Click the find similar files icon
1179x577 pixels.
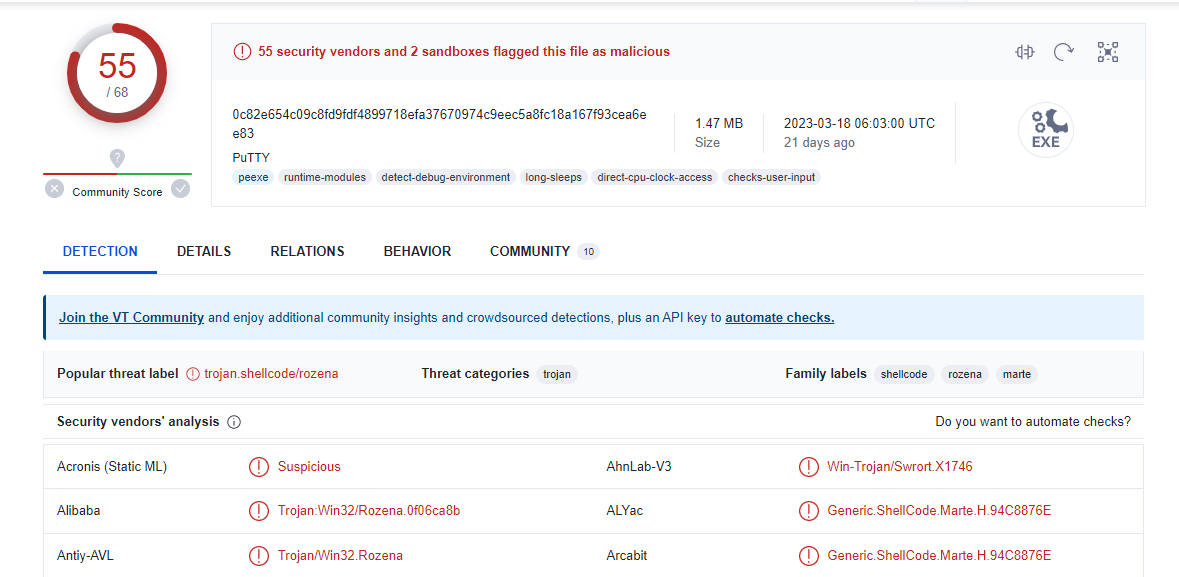[1024, 52]
